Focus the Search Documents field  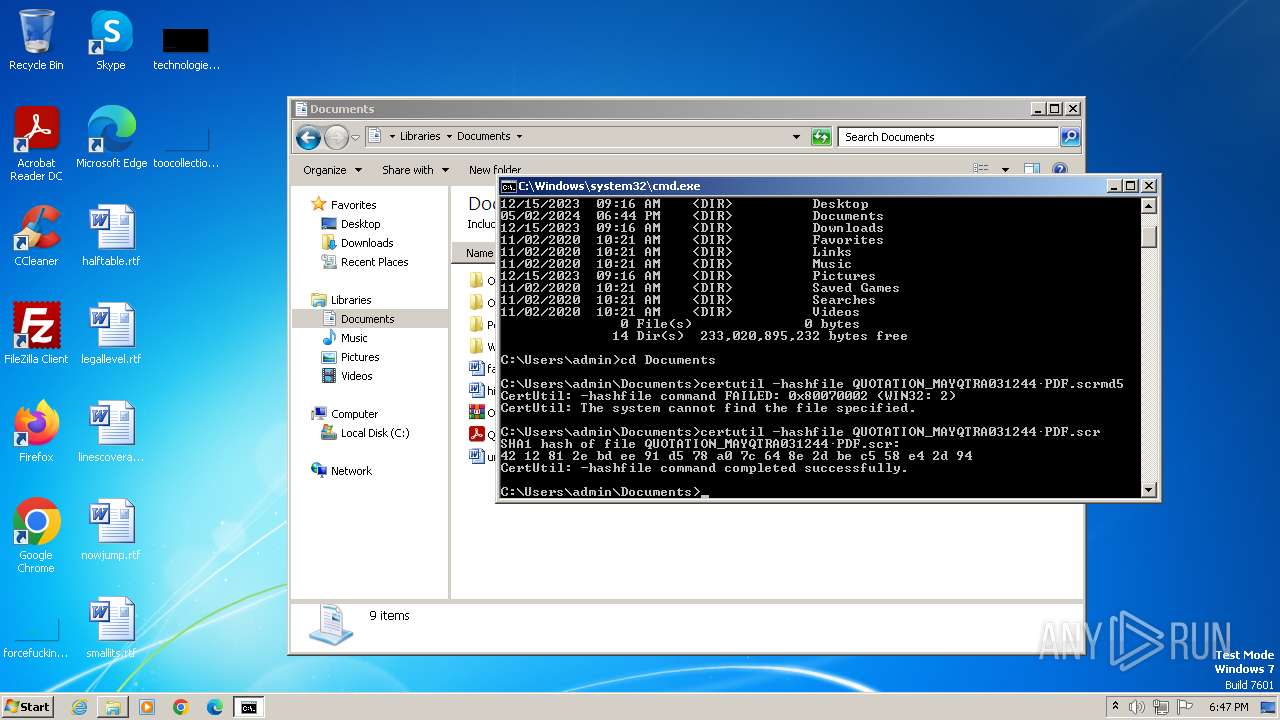point(949,137)
